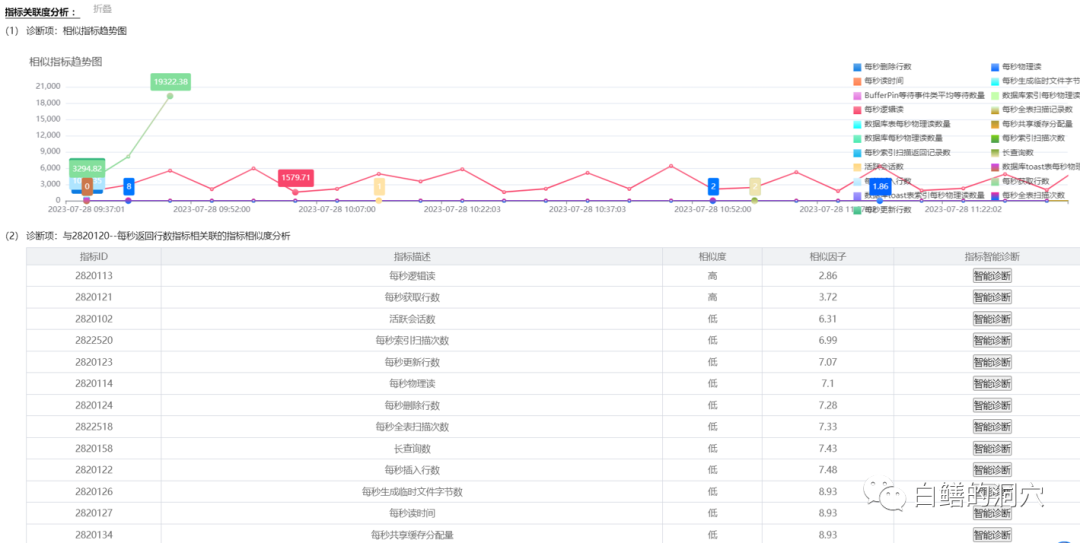The width and height of the screenshot is (1080, 543).
Task: Click the 指标ID column header
Action: [x=93, y=257]
